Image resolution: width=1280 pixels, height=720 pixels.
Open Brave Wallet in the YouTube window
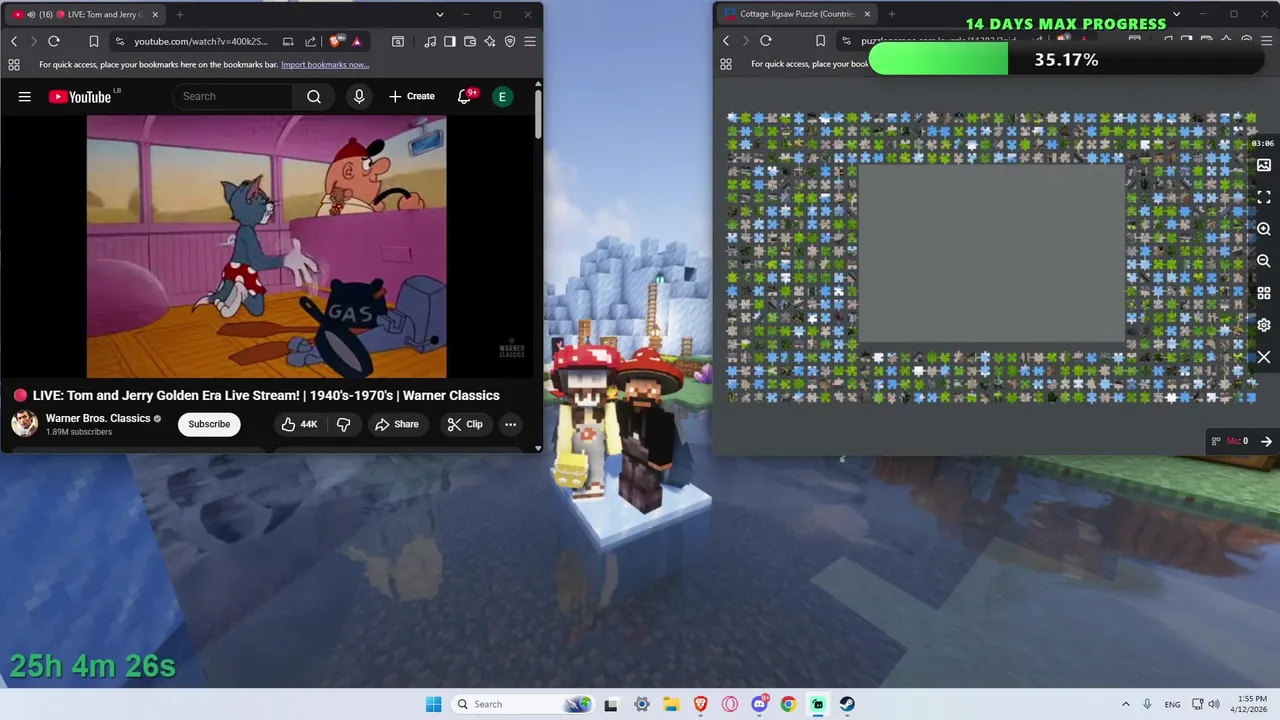coord(470,41)
